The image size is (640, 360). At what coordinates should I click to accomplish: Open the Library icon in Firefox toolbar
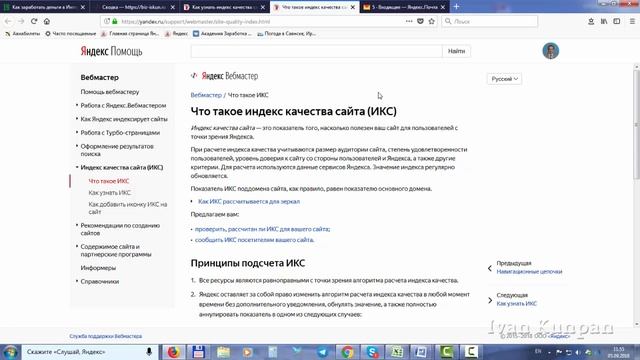pos(604,21)
